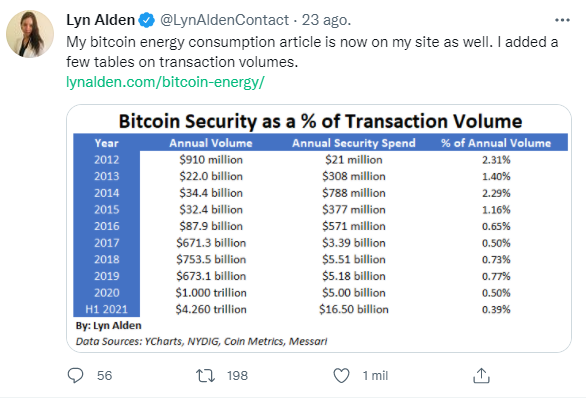The image size is (586, 398).
Task: Click the H1 2021 row in the table image
Action: 320,309
